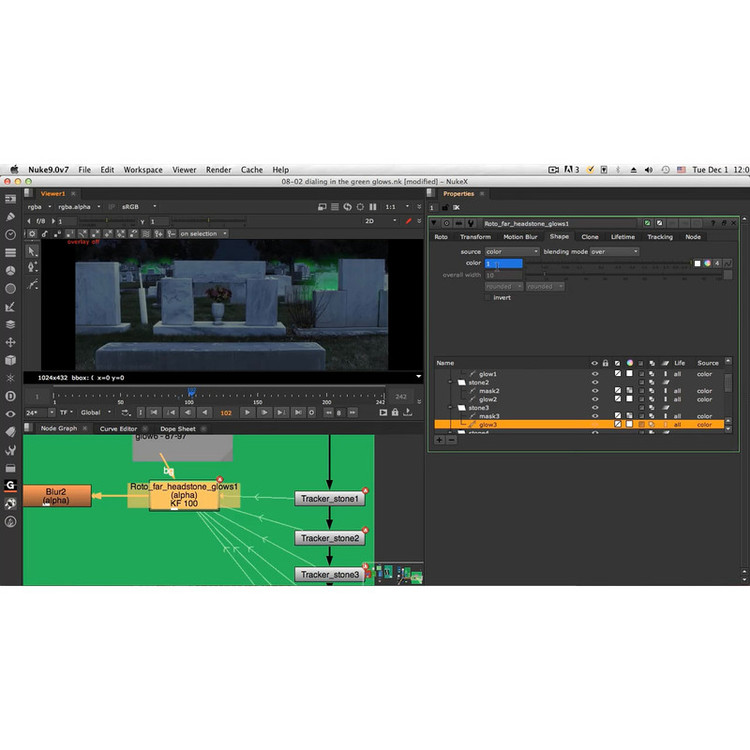This screenshot has height=750, width=750.
Task: Collapse the stone2 folder in shape list
Action: point(450,382)
